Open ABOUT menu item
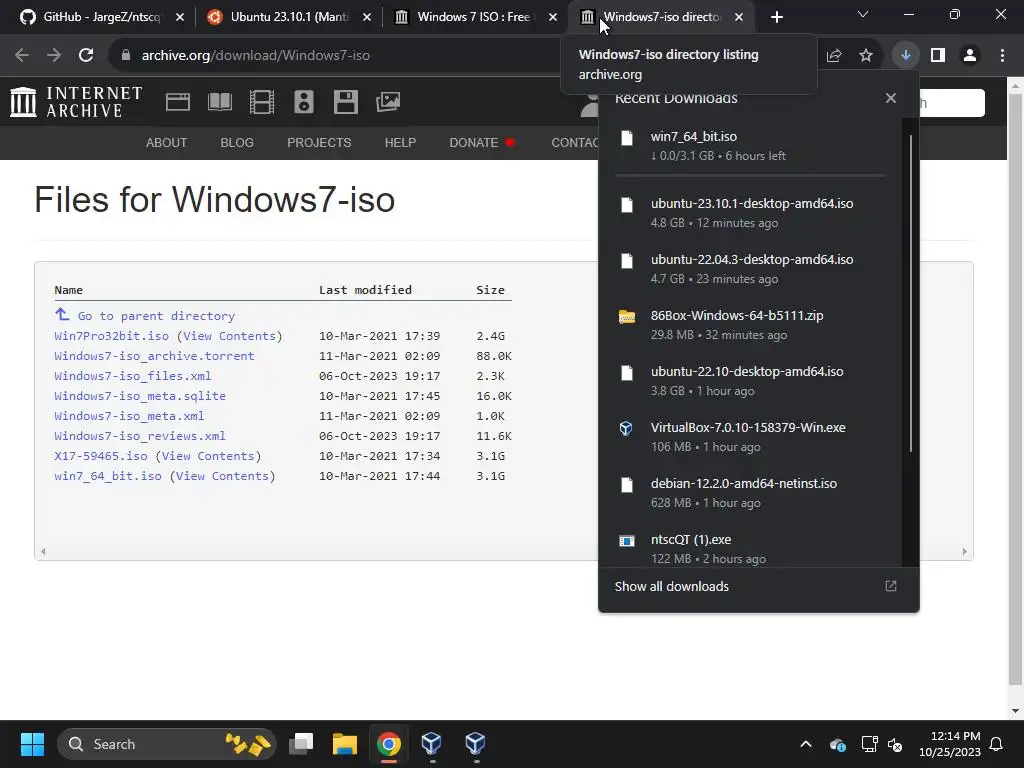The height and width of the screenshot is (768, 1024). (x=167, y=142)
